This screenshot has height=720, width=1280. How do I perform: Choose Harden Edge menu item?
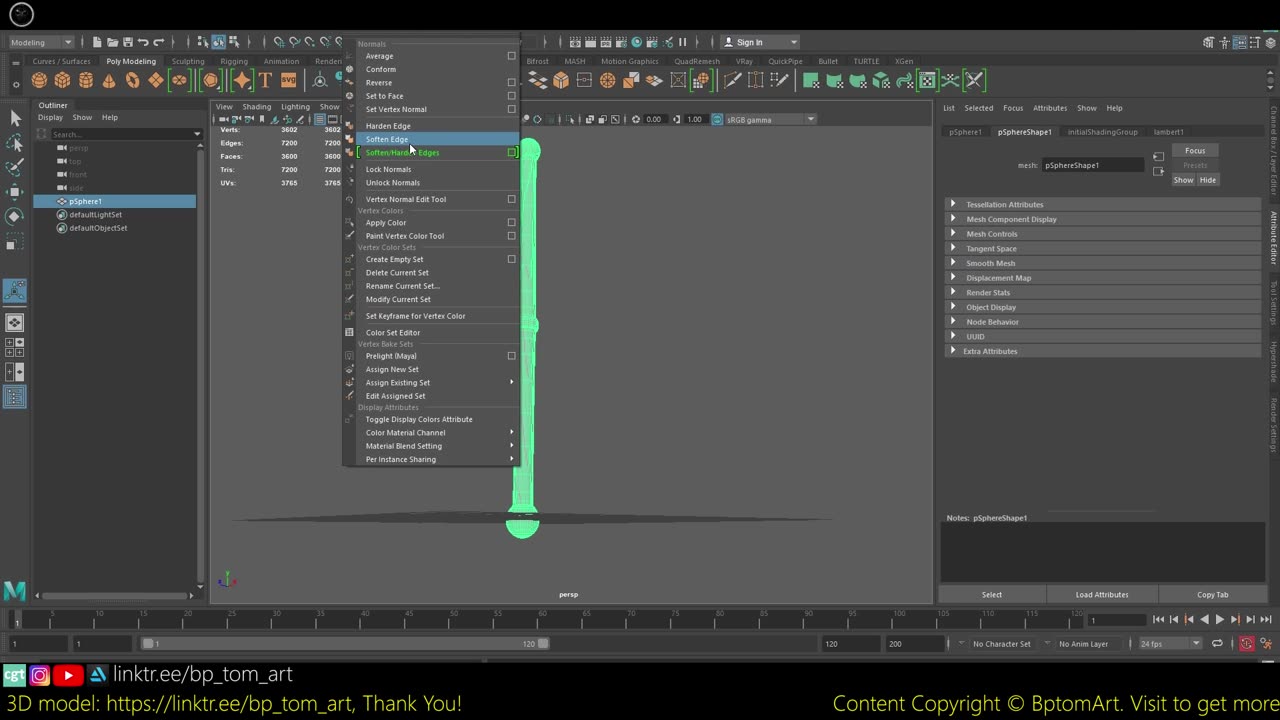438,126
